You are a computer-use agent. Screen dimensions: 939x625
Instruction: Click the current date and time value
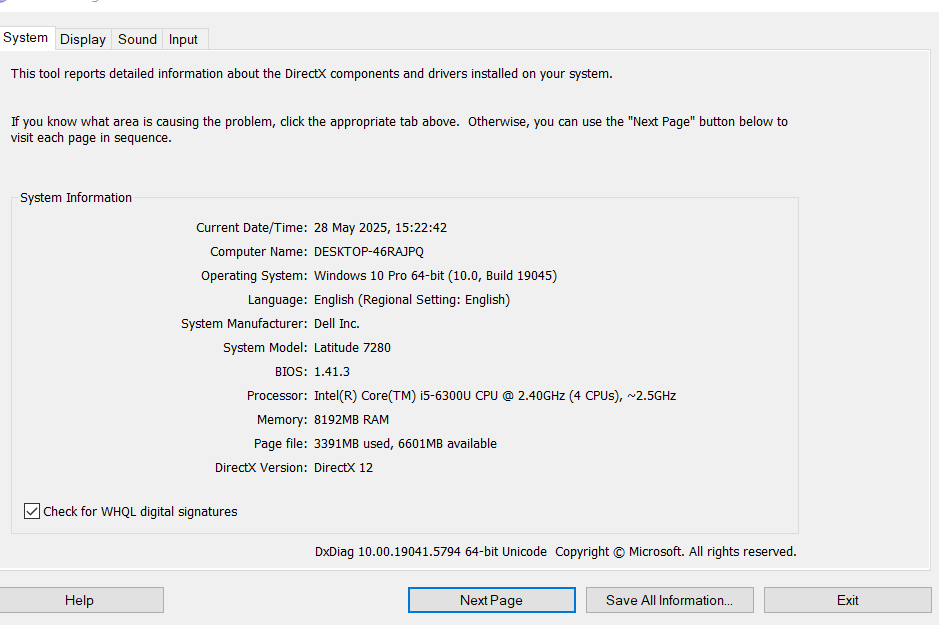380,228
